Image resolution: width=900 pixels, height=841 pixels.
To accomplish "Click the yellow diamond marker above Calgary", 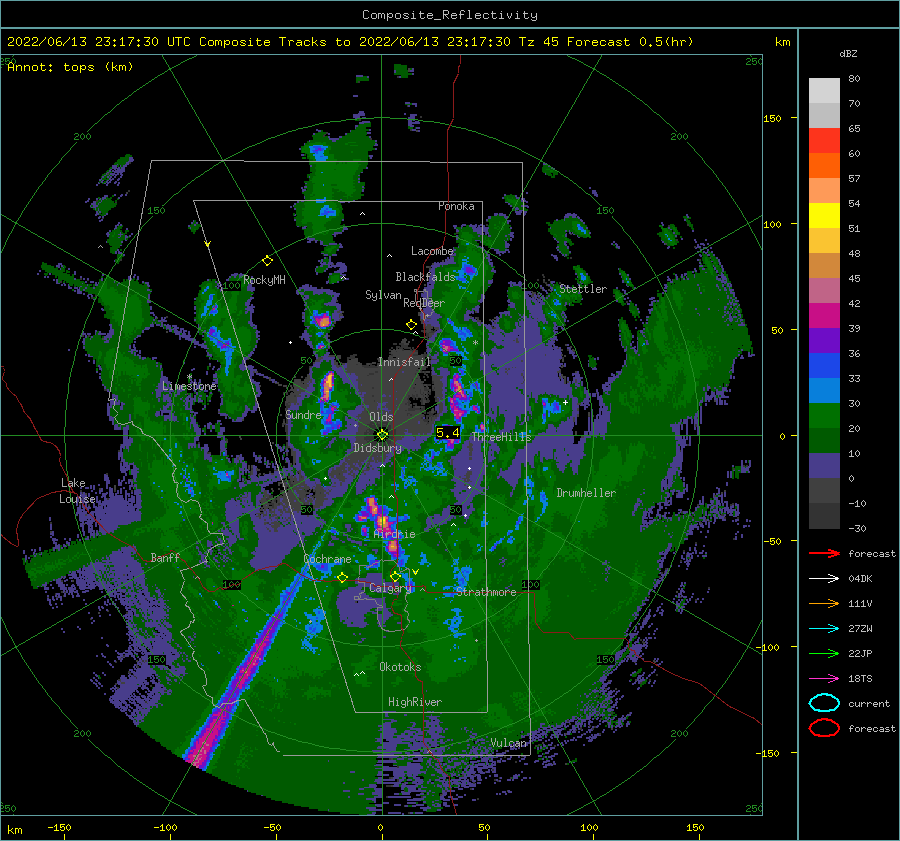I will pos(395,576).
